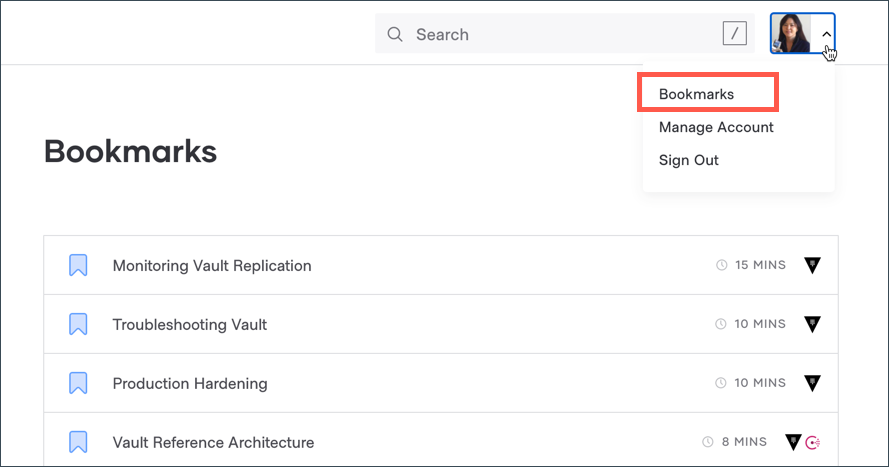Screen dimensions: 889x467
Task: Remove bookmark on Troubleshooting Vault
Action: [78, 325]
